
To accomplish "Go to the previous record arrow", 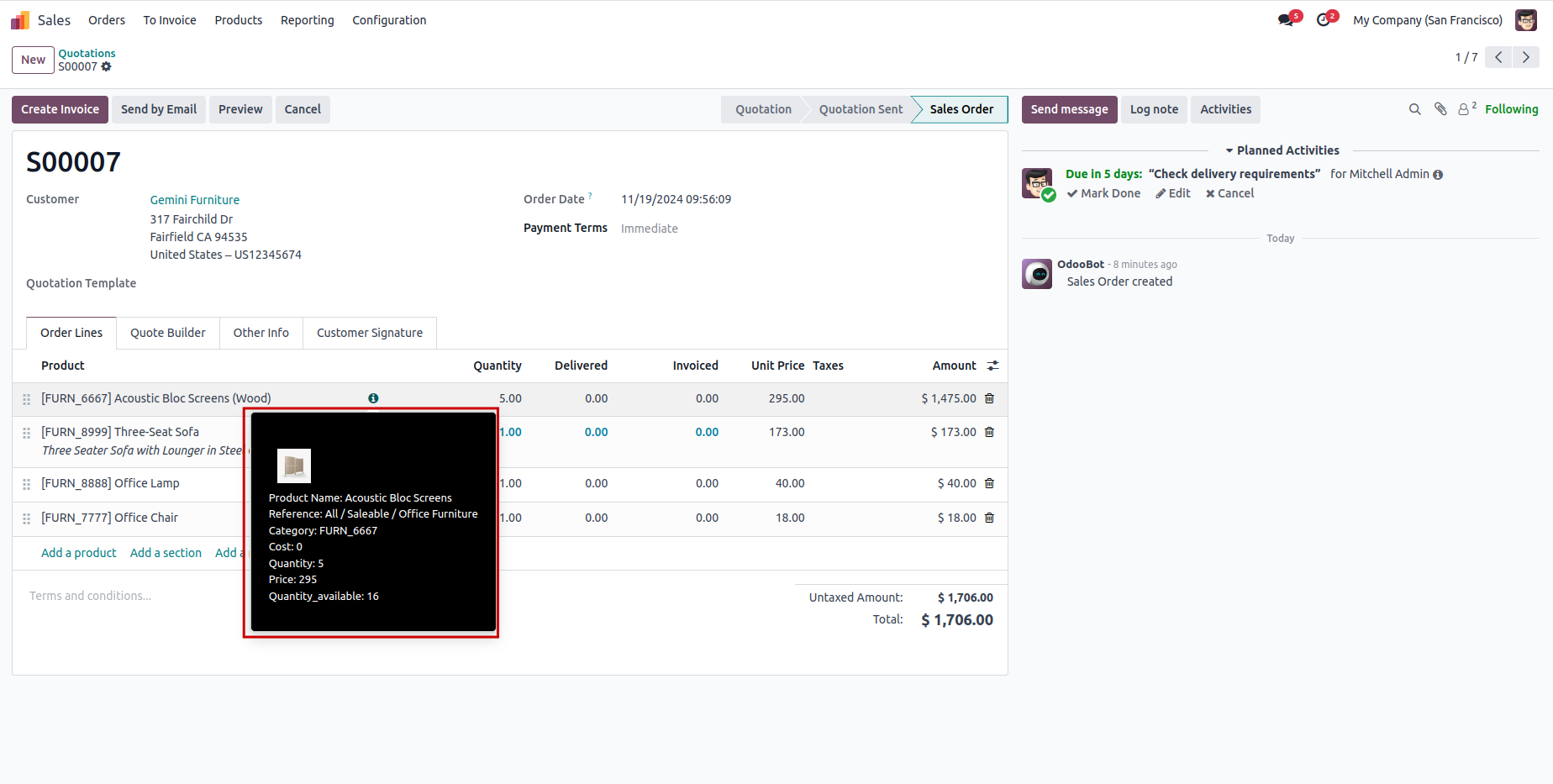I will pos(1498,57).
